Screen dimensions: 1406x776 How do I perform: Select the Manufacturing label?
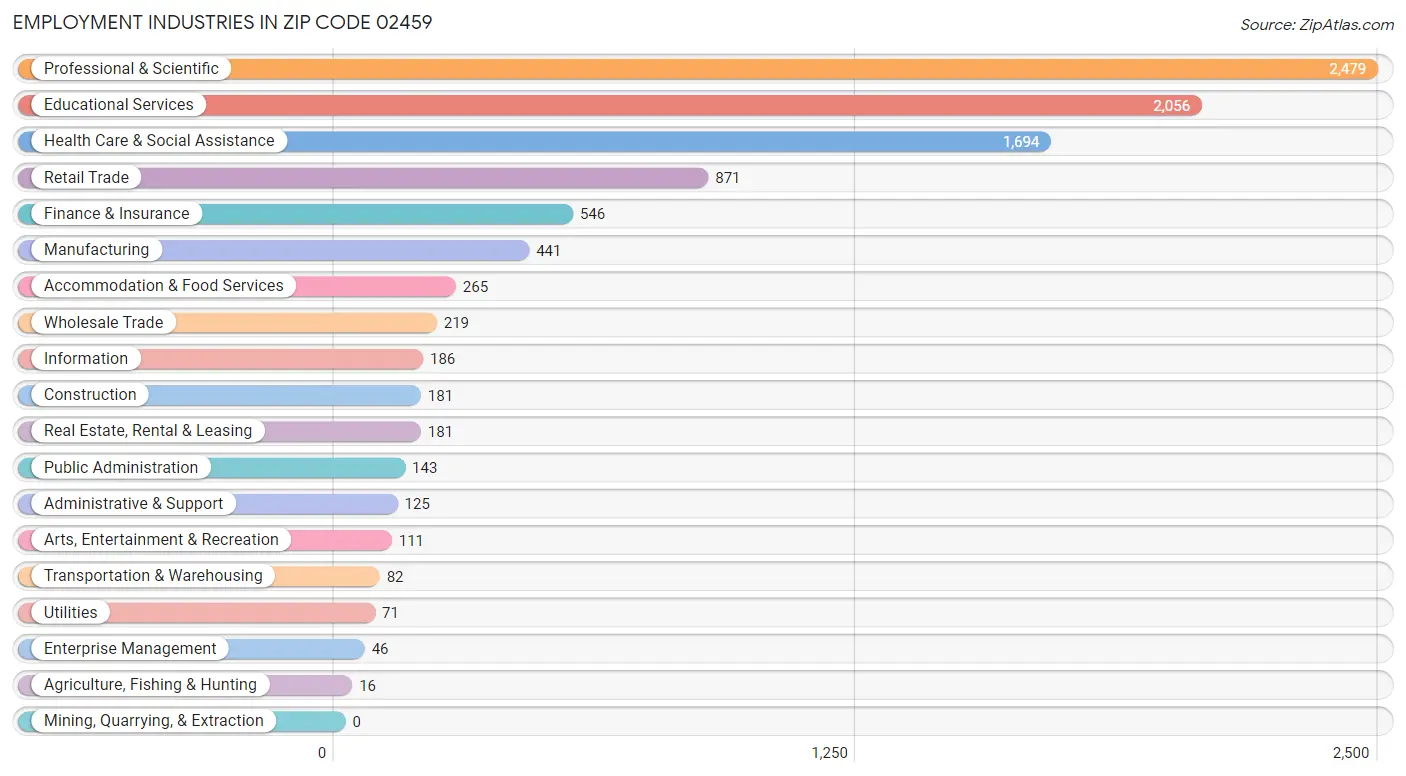tap(96, 250)
